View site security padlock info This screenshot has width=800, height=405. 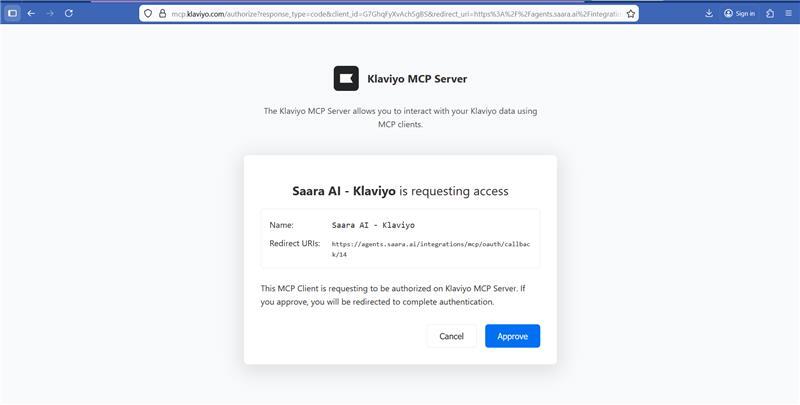161,14
